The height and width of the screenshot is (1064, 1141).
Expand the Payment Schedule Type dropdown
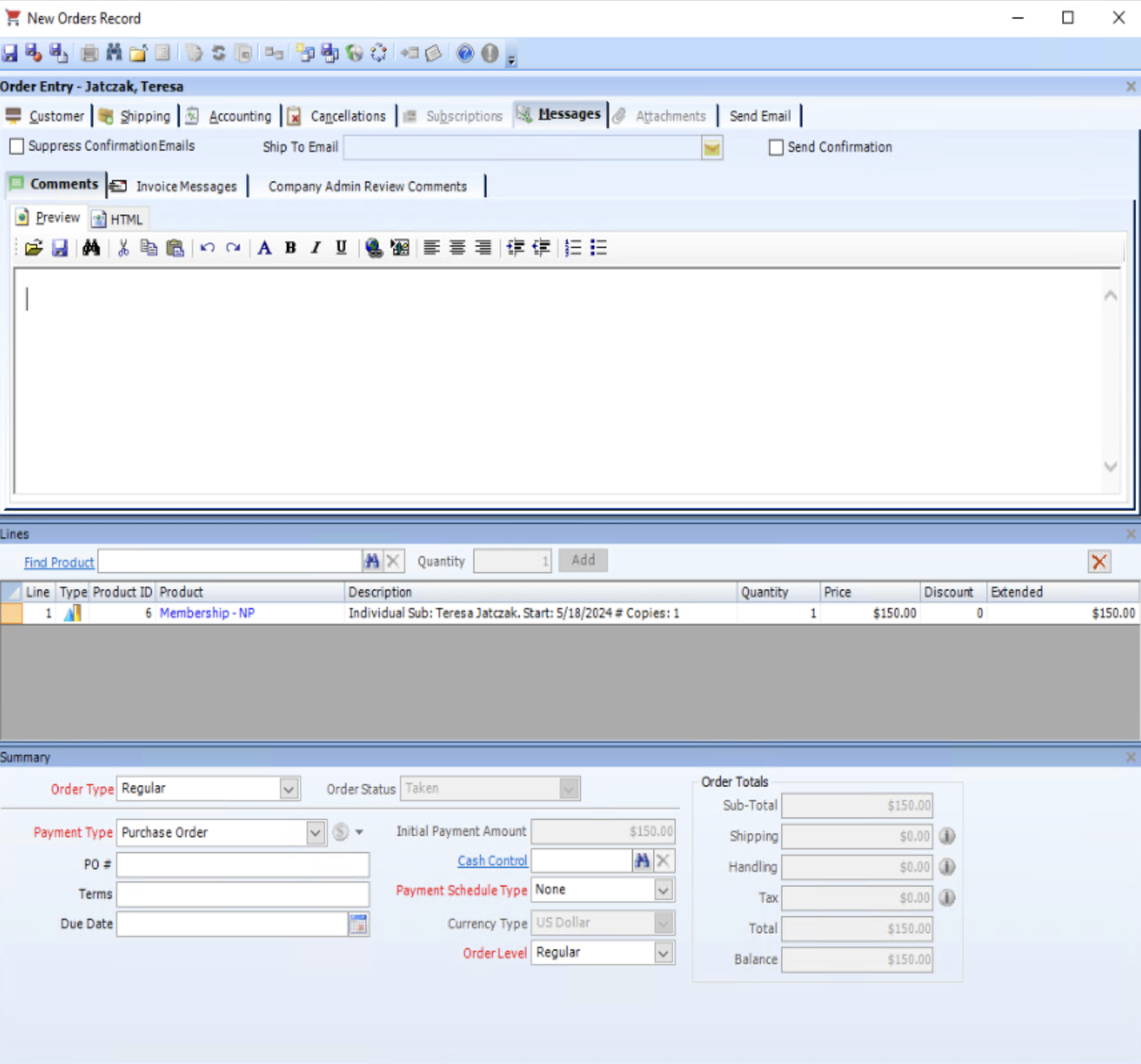663,890
